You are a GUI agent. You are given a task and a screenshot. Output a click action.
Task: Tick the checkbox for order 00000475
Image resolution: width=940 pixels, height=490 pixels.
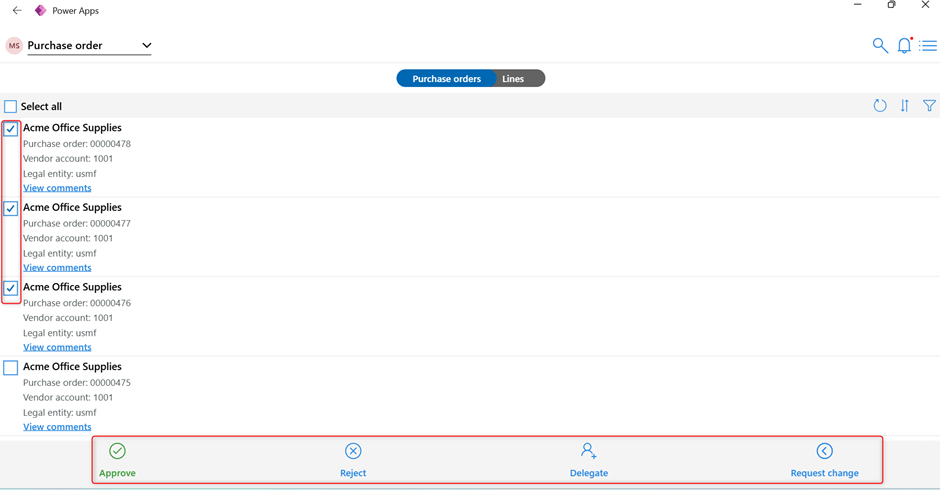pos(11,368)
